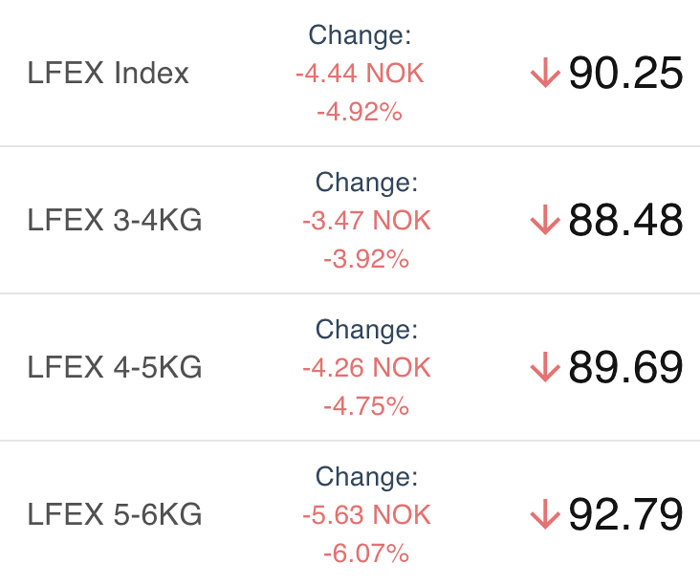Click the red down arrow next to 92.79
The height and width of the screenshot is (585, 700).
[545, 514]
